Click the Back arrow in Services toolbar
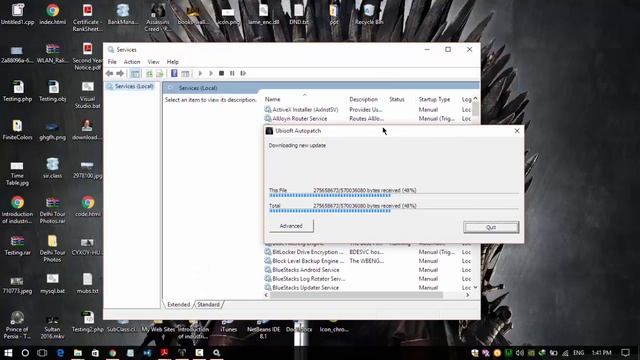640x360 pixels. point(109,73)
